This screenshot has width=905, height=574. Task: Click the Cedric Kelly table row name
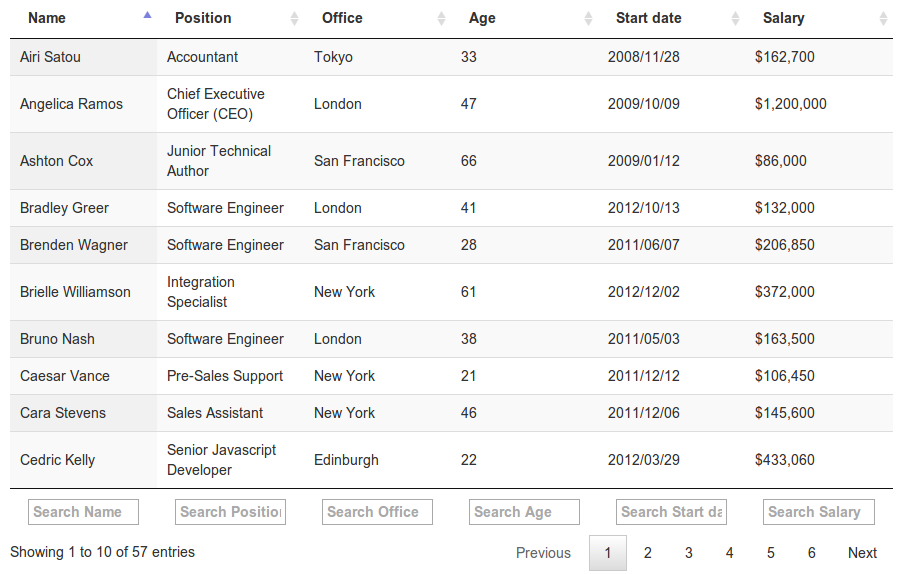pos(58,460)
